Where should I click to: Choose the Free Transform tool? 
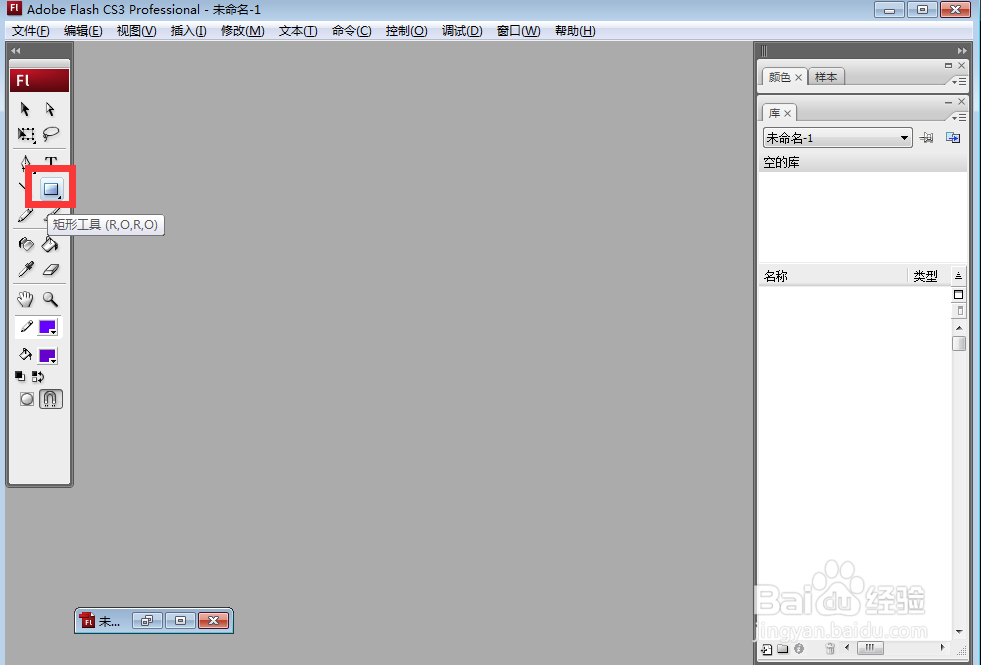click(x=26, y=135)
